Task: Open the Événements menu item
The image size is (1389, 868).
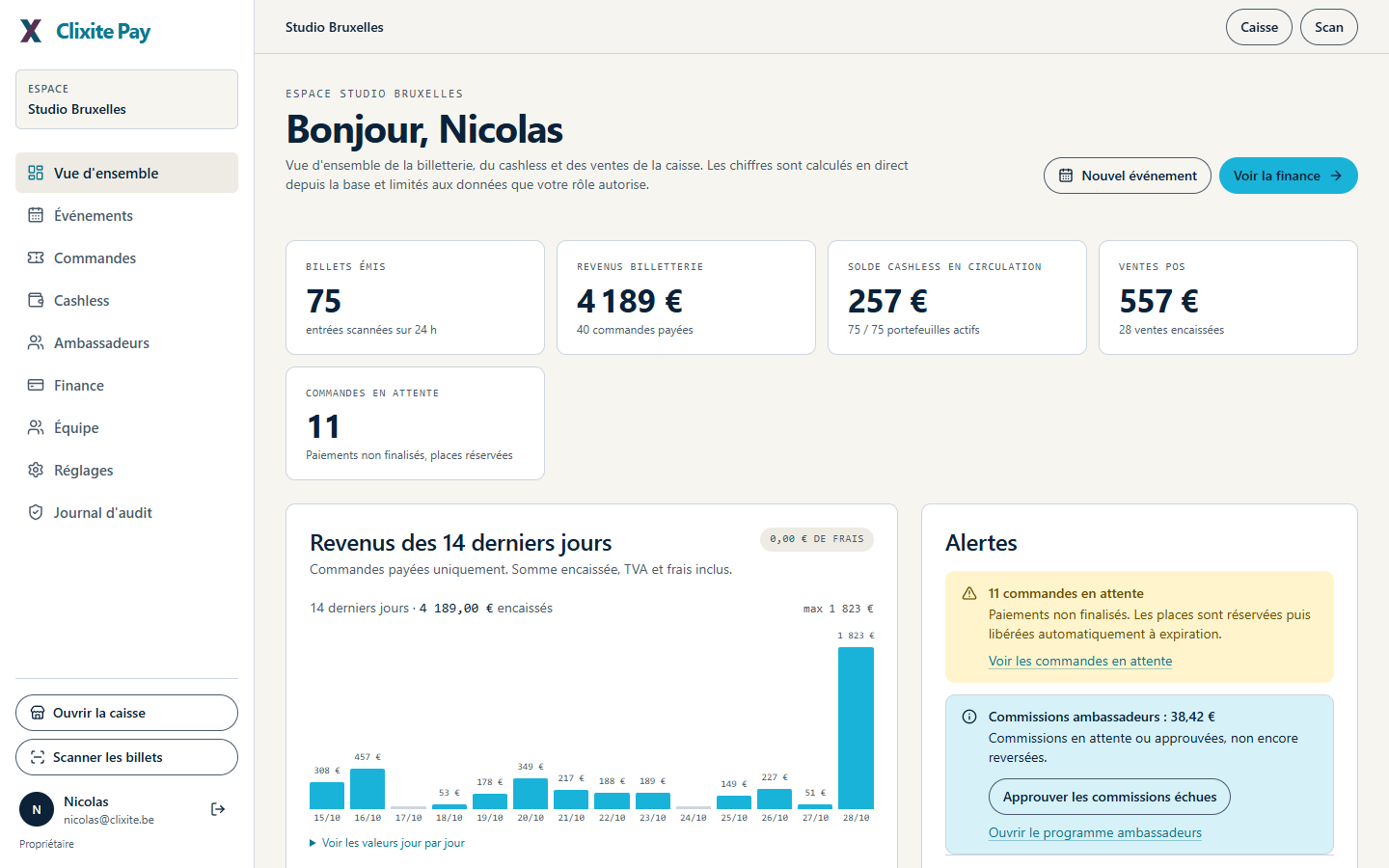Action: [x=126, y=215]
